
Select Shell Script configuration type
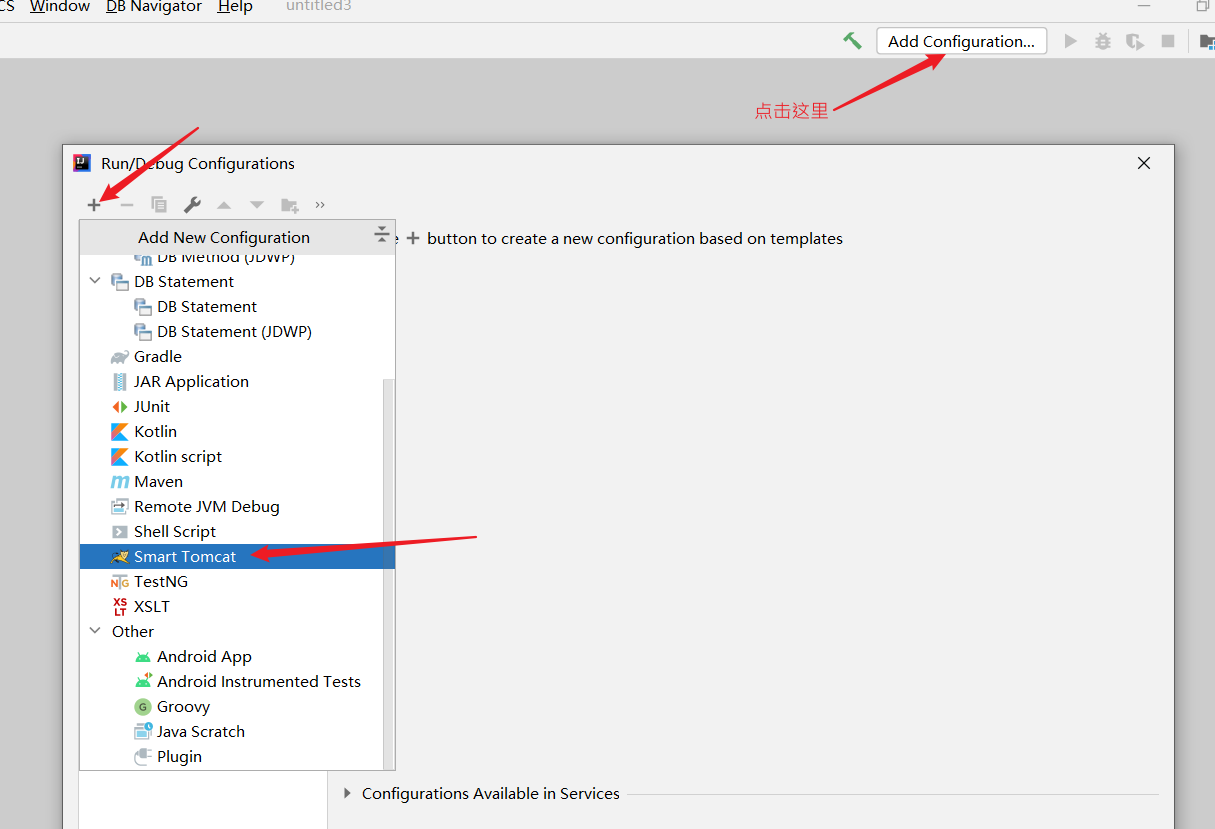click(x=175, y=532)
